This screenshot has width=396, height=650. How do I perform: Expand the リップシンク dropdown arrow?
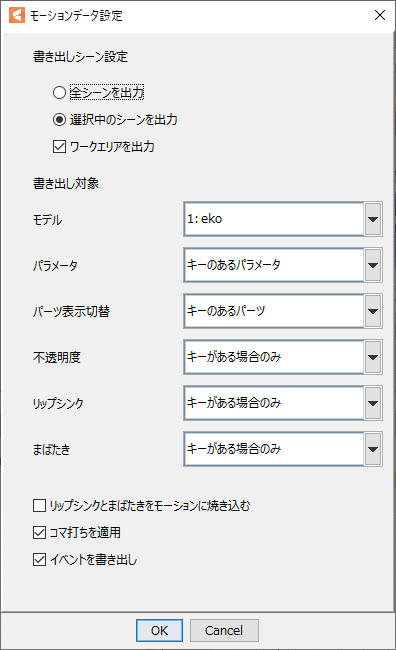point(373,403)
